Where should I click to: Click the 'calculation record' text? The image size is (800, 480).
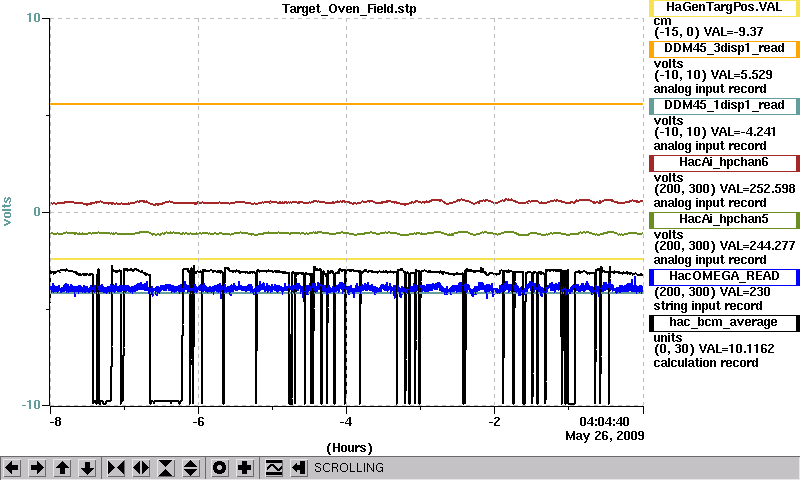coord(706,363)
